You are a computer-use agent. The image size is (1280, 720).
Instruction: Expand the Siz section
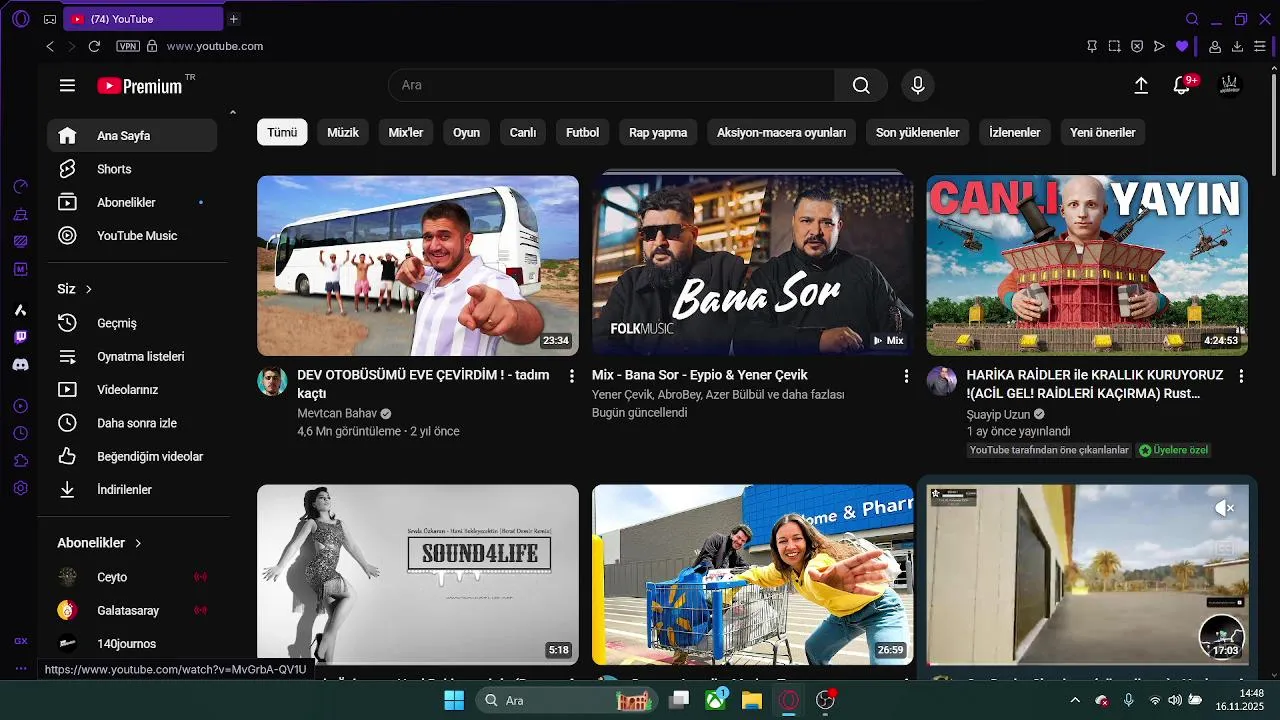[x=75, y=289]
